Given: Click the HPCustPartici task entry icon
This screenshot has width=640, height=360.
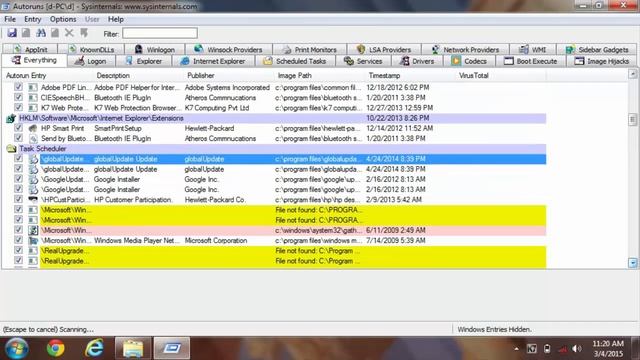Looking at the screenshot, I should click(33, 200).
